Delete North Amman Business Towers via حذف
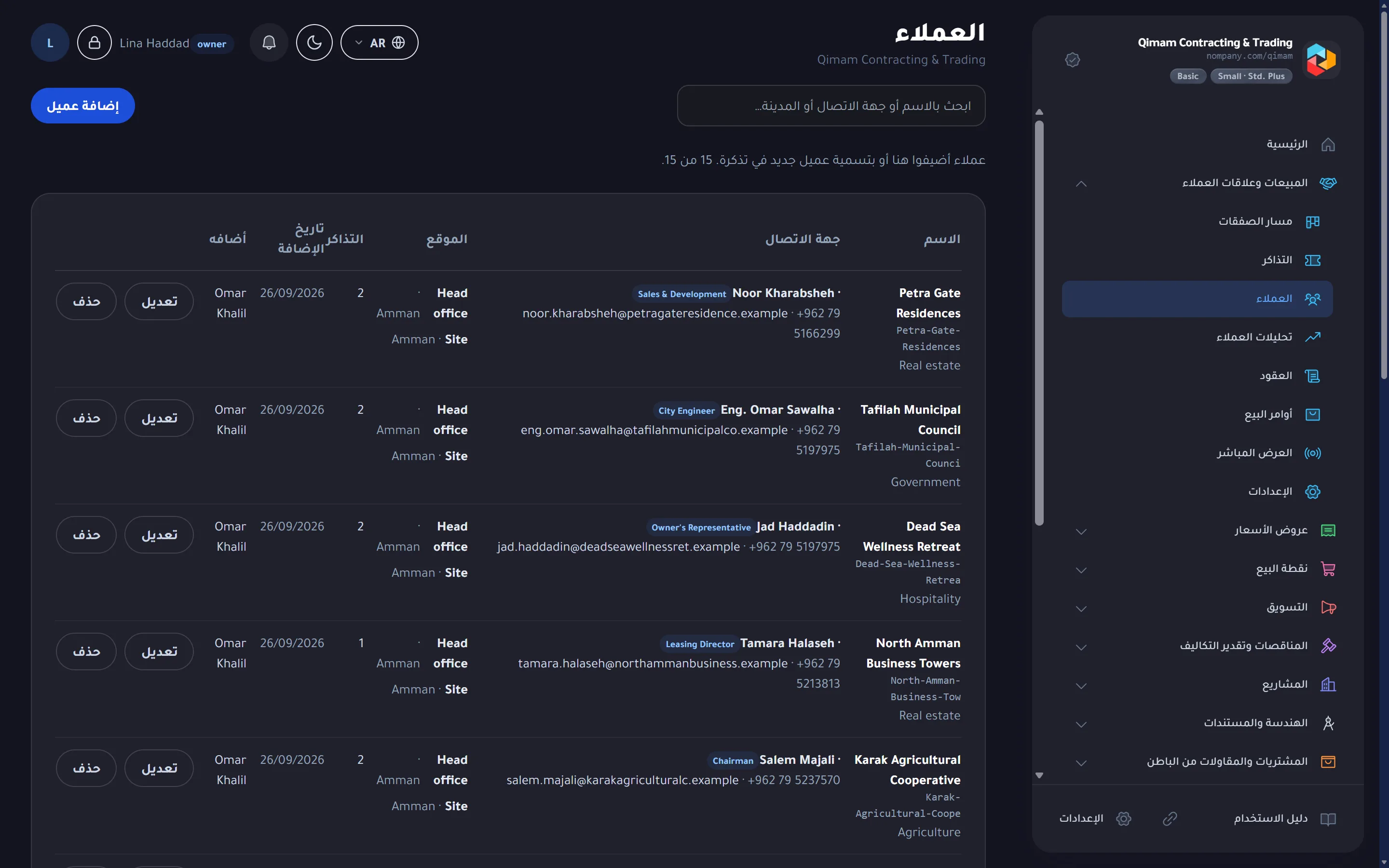Screen dimensions: 1389x868 click(86, 651)
